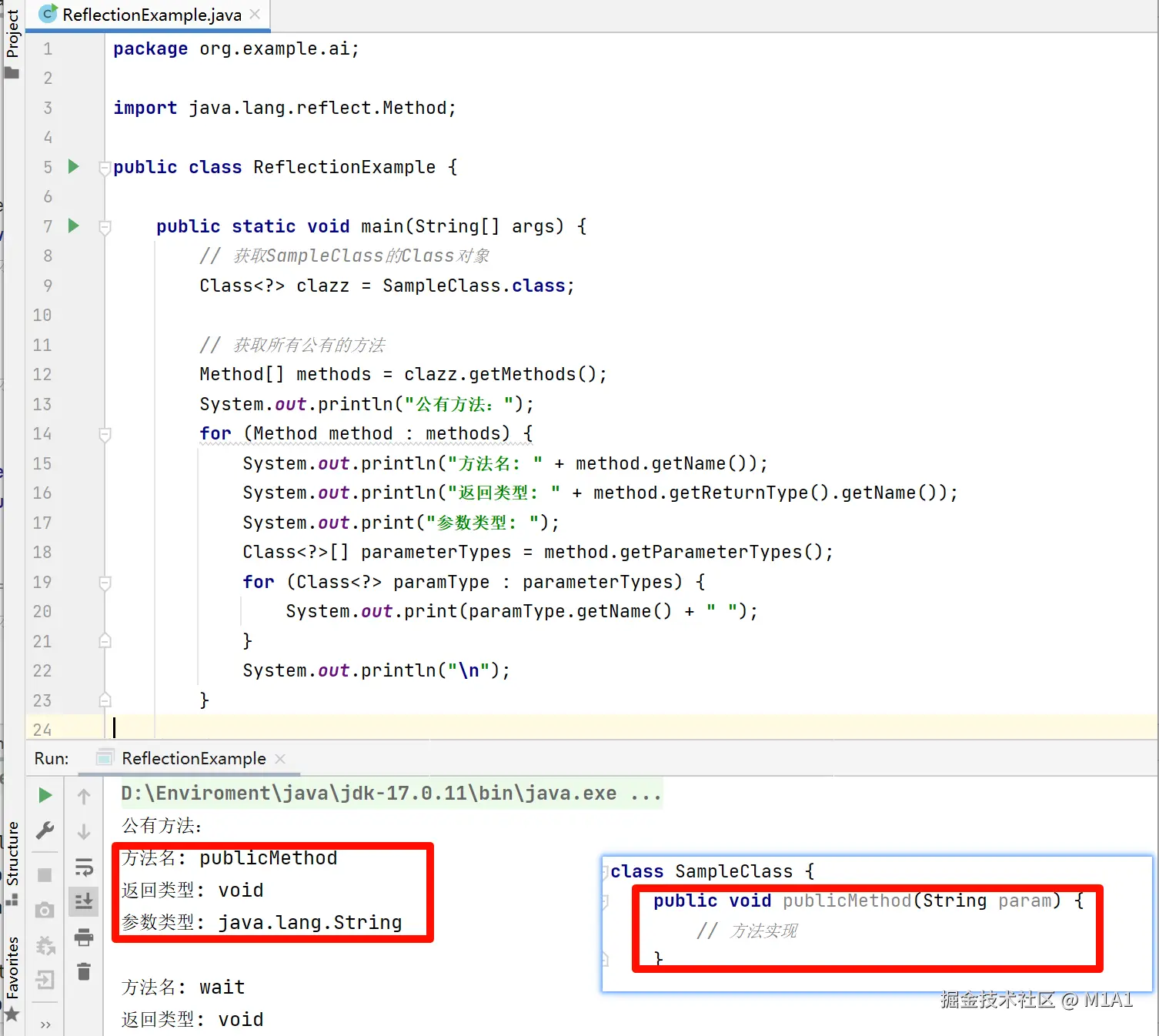
Task: Toggle scroll to end of console
Action: [84, 901]
